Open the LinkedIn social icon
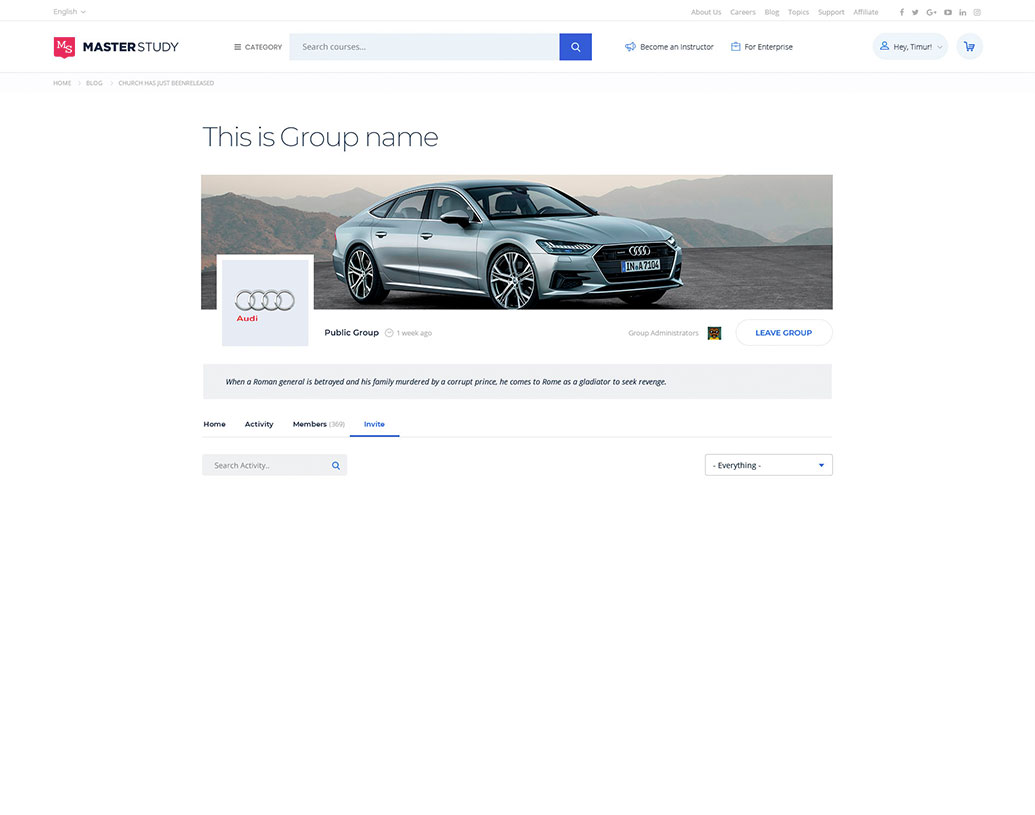The image size is (1035, 815). point(962,12)
